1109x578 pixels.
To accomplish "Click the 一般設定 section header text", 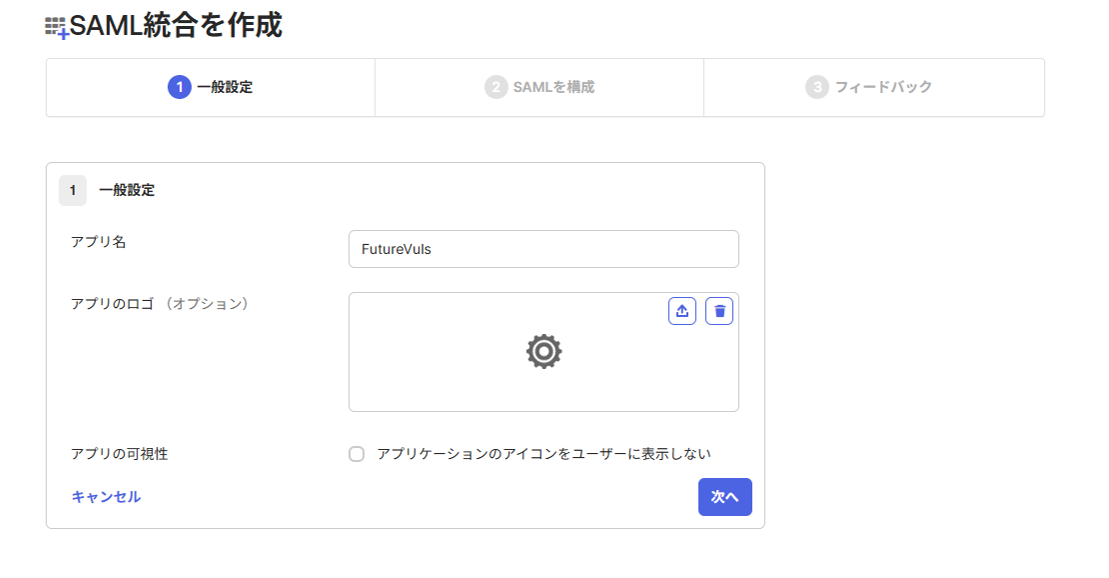I will pos(127,190).
